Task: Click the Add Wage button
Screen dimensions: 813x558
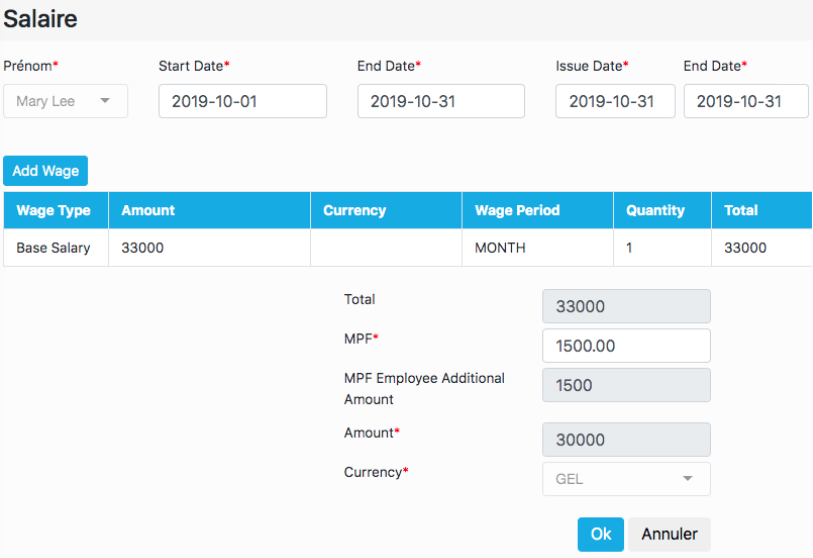Action: click(x=46, y=171)
